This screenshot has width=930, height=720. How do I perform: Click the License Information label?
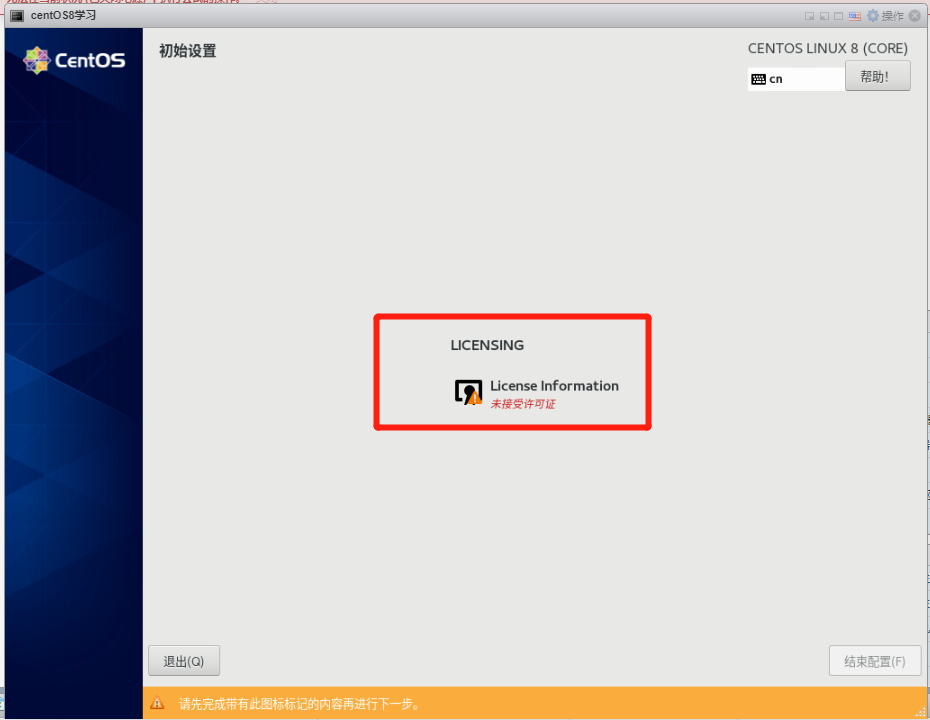(554, 386)
